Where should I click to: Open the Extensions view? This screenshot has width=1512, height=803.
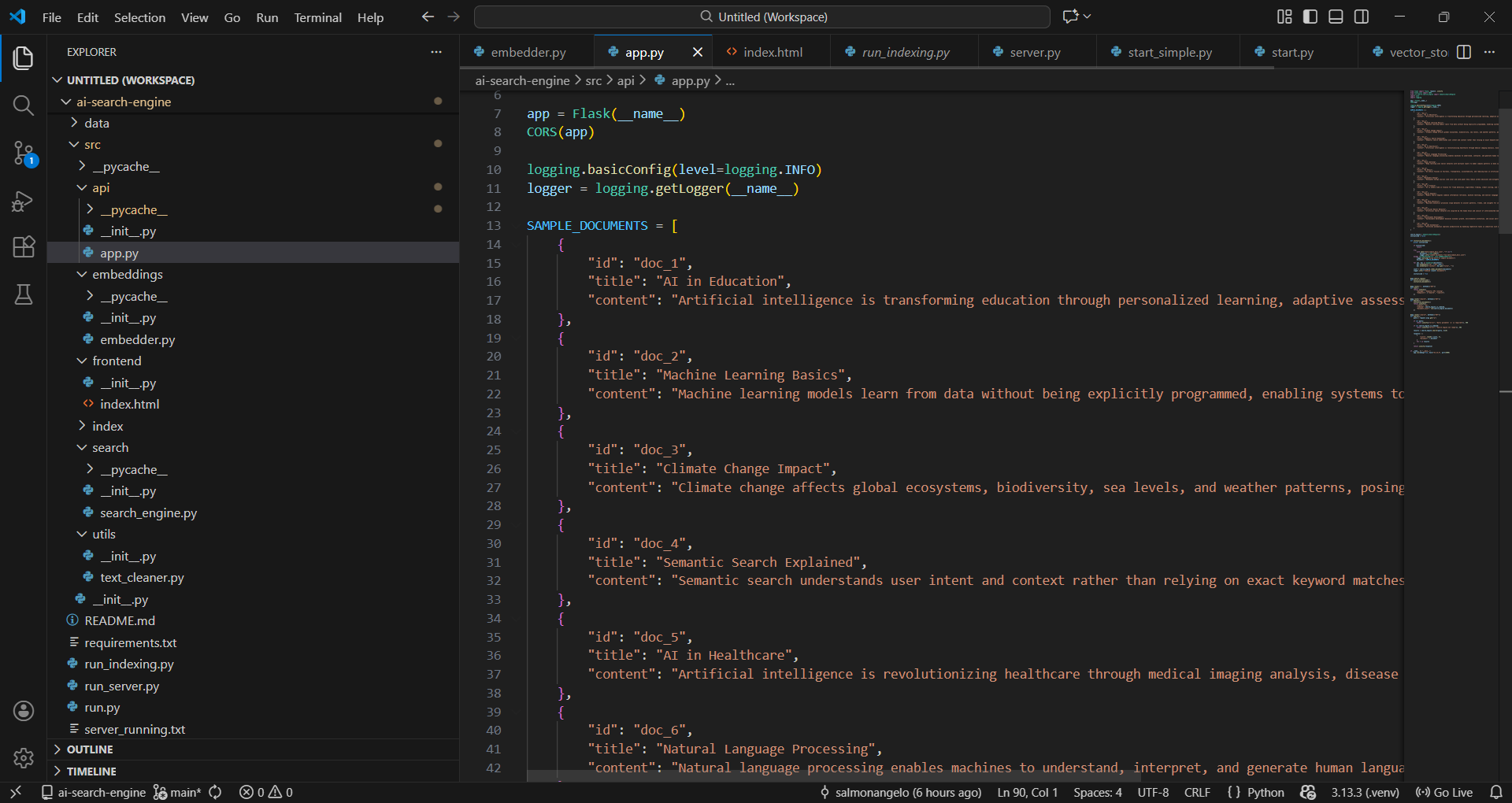[24, 247]
